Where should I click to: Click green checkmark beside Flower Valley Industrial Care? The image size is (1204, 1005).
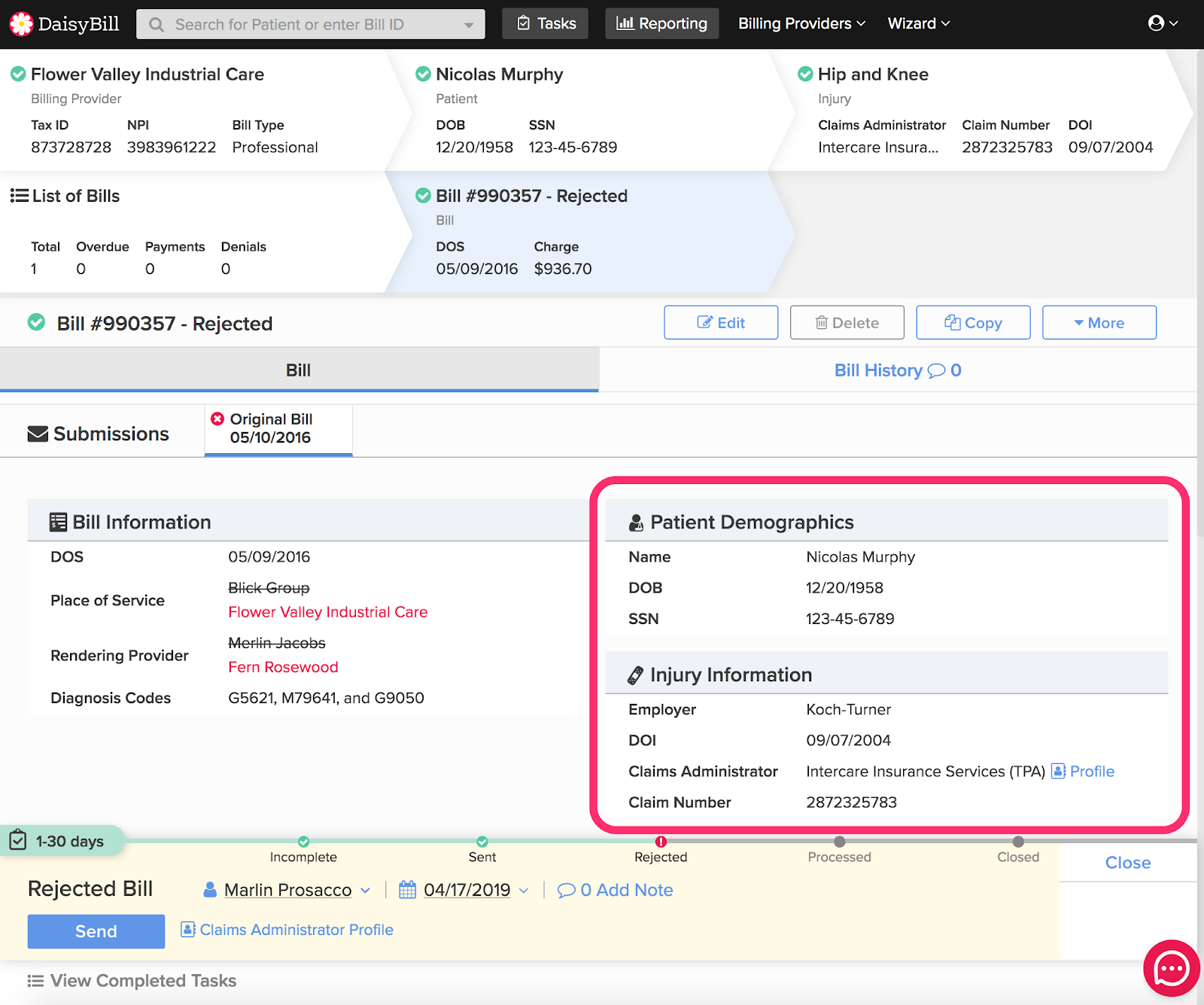(18, 74)
